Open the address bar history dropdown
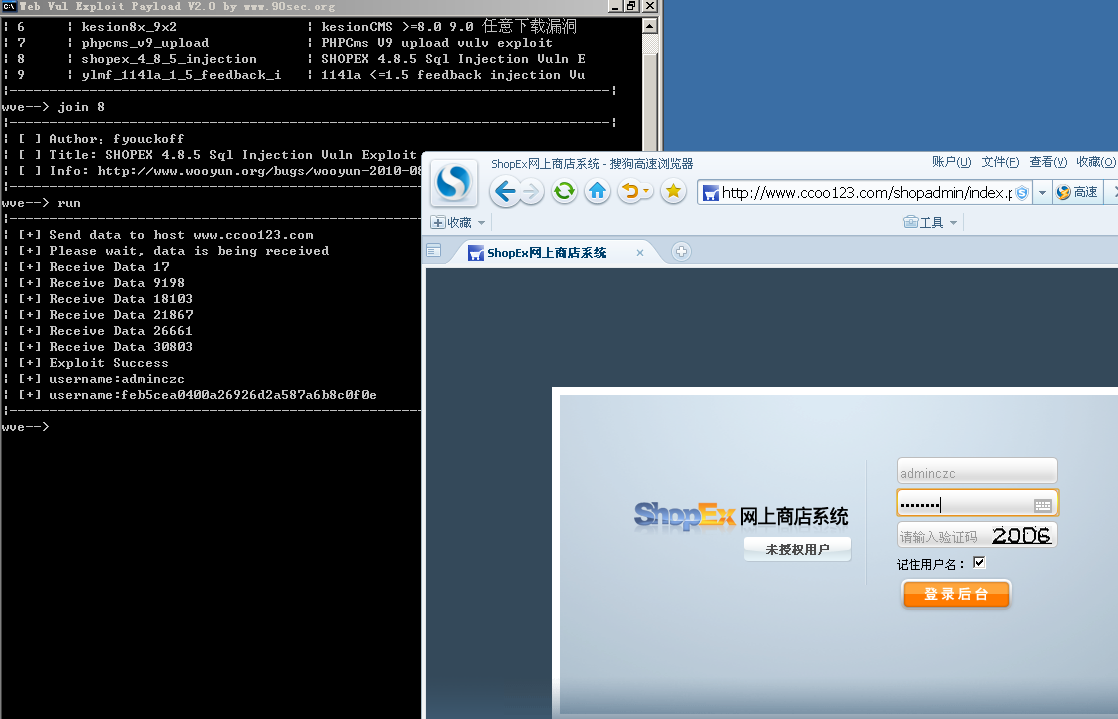This screenshot has height=719, width=1118. pyautogui.click(x=1042, y=193)
